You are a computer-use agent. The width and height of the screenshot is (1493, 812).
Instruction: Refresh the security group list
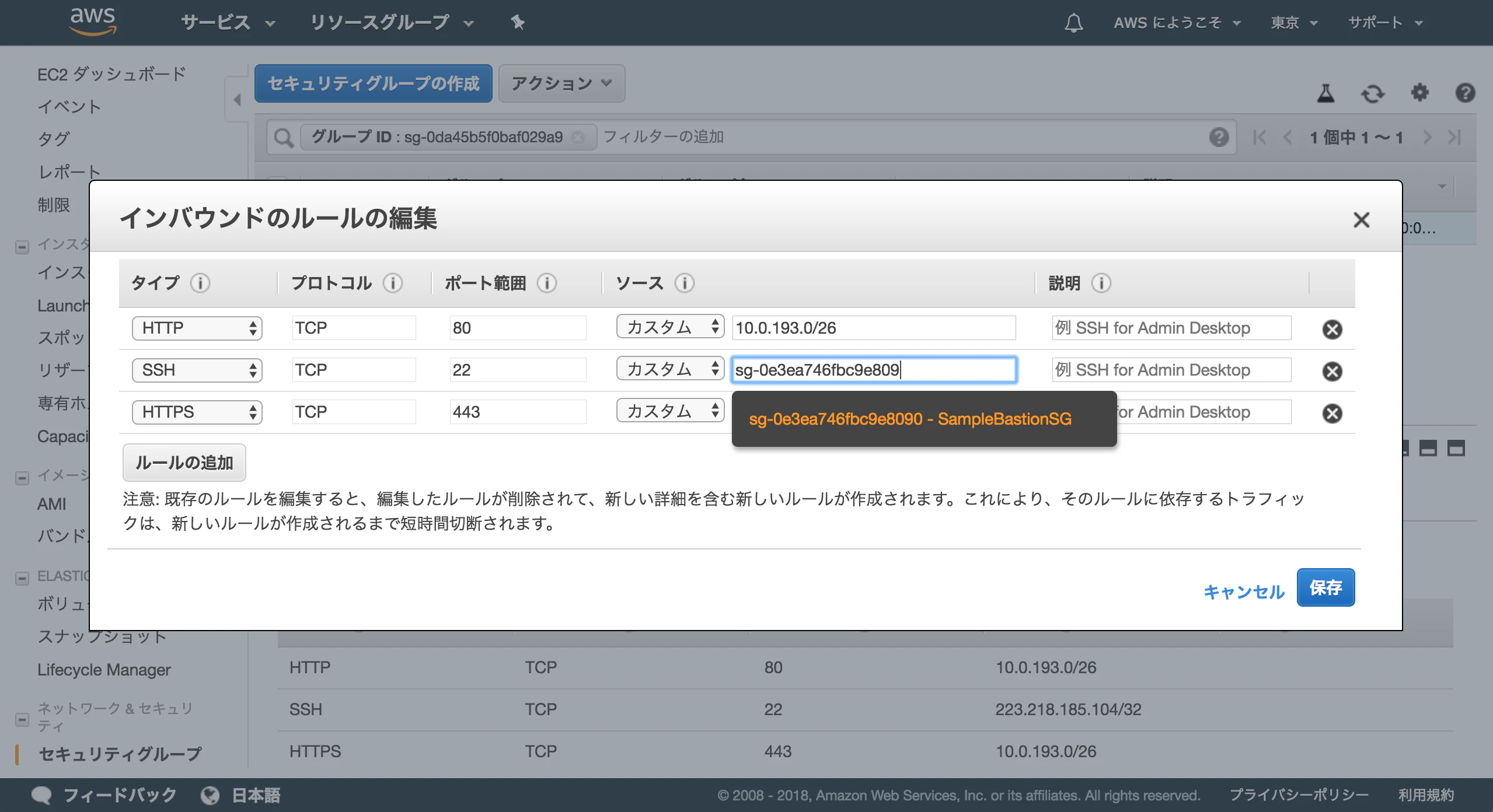(x=1373, y=93)
